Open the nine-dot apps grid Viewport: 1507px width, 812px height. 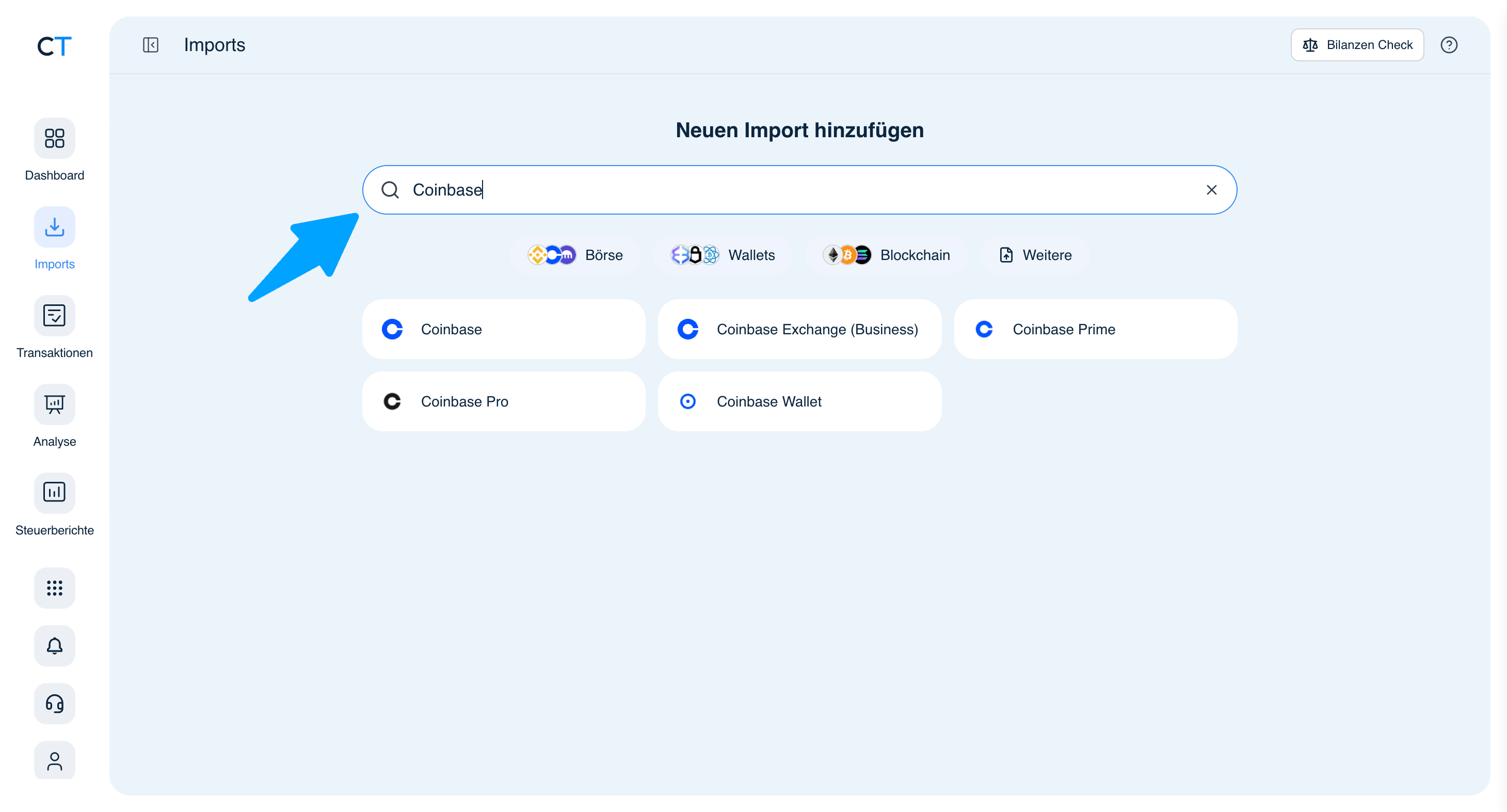coord(54,588)
